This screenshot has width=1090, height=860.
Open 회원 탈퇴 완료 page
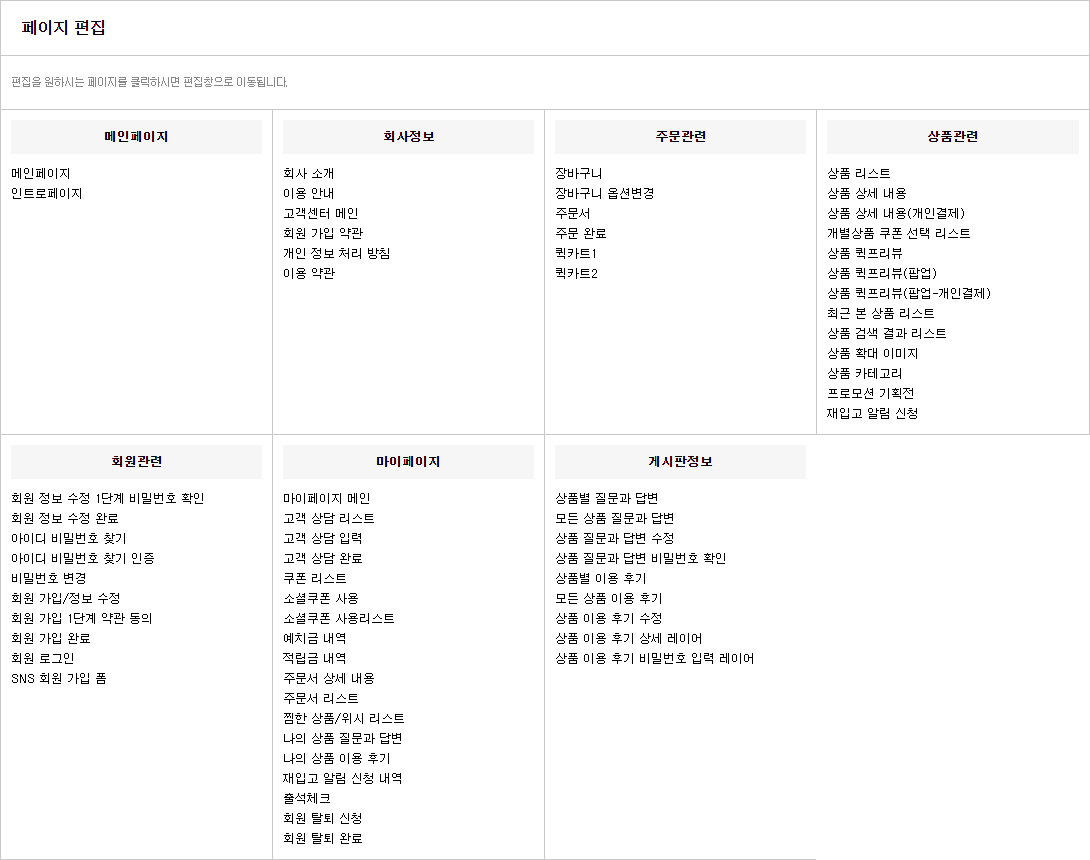coord(323,839)
